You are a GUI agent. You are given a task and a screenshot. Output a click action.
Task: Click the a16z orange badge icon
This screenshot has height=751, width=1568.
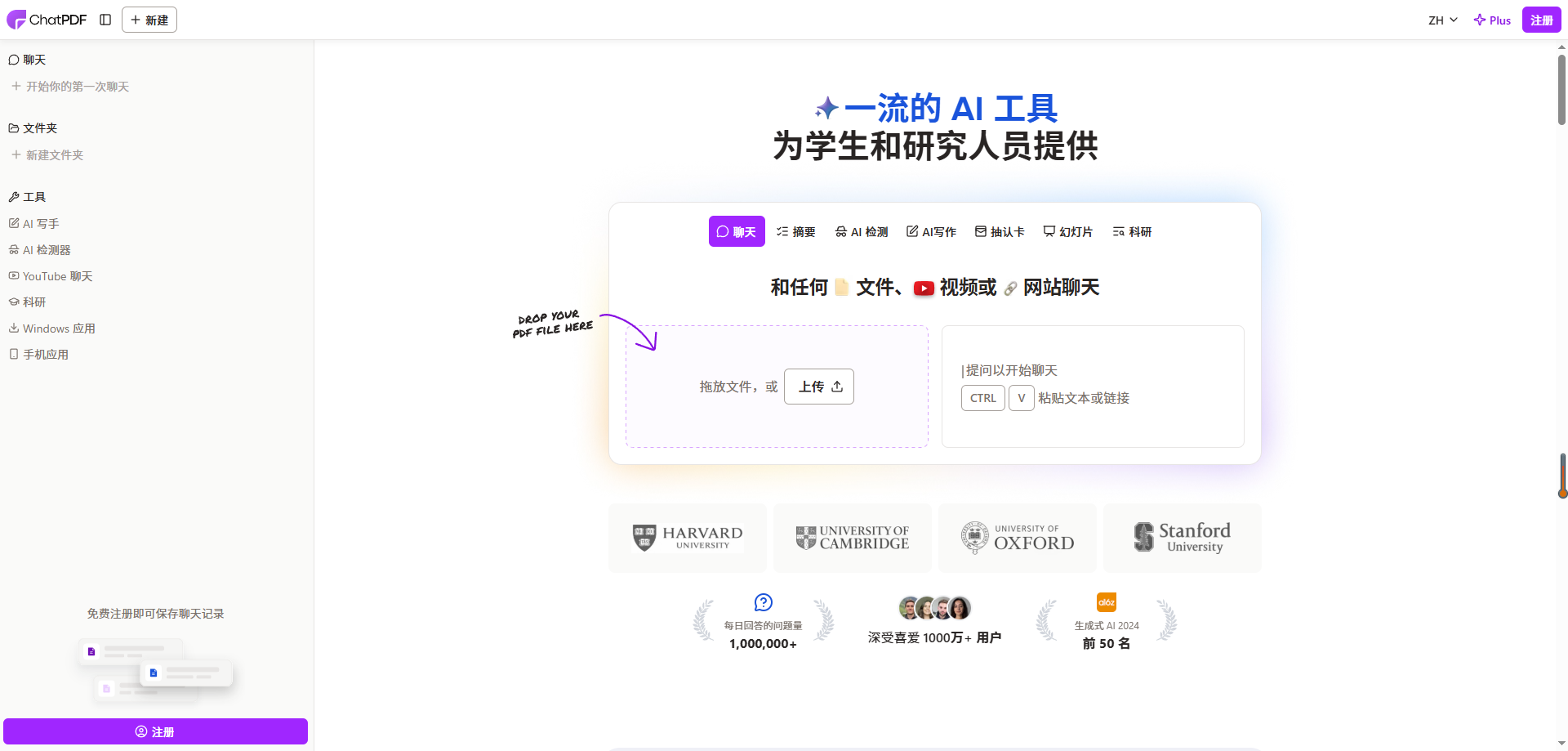tap(1107, 602)
